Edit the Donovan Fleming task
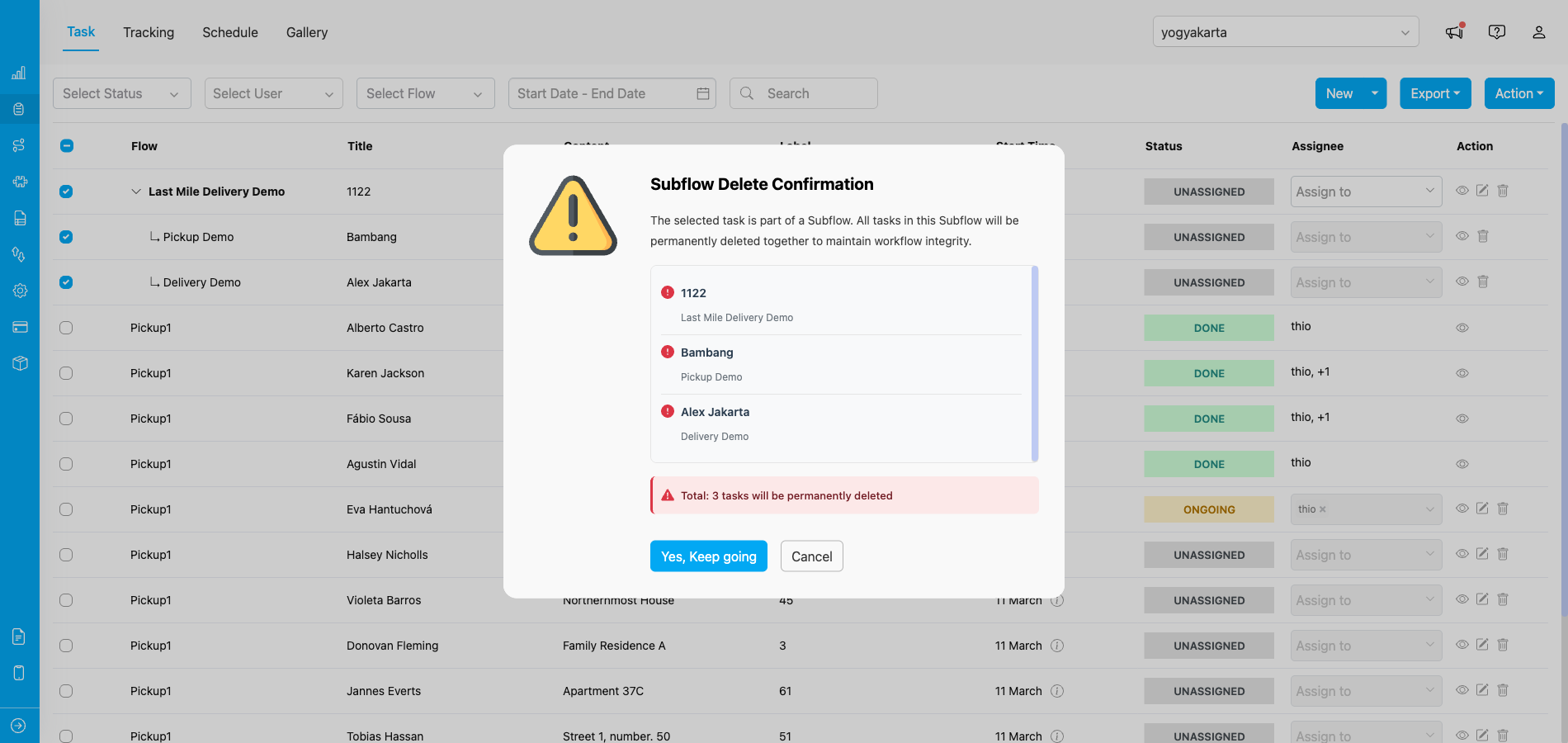 pos(1482,645)
